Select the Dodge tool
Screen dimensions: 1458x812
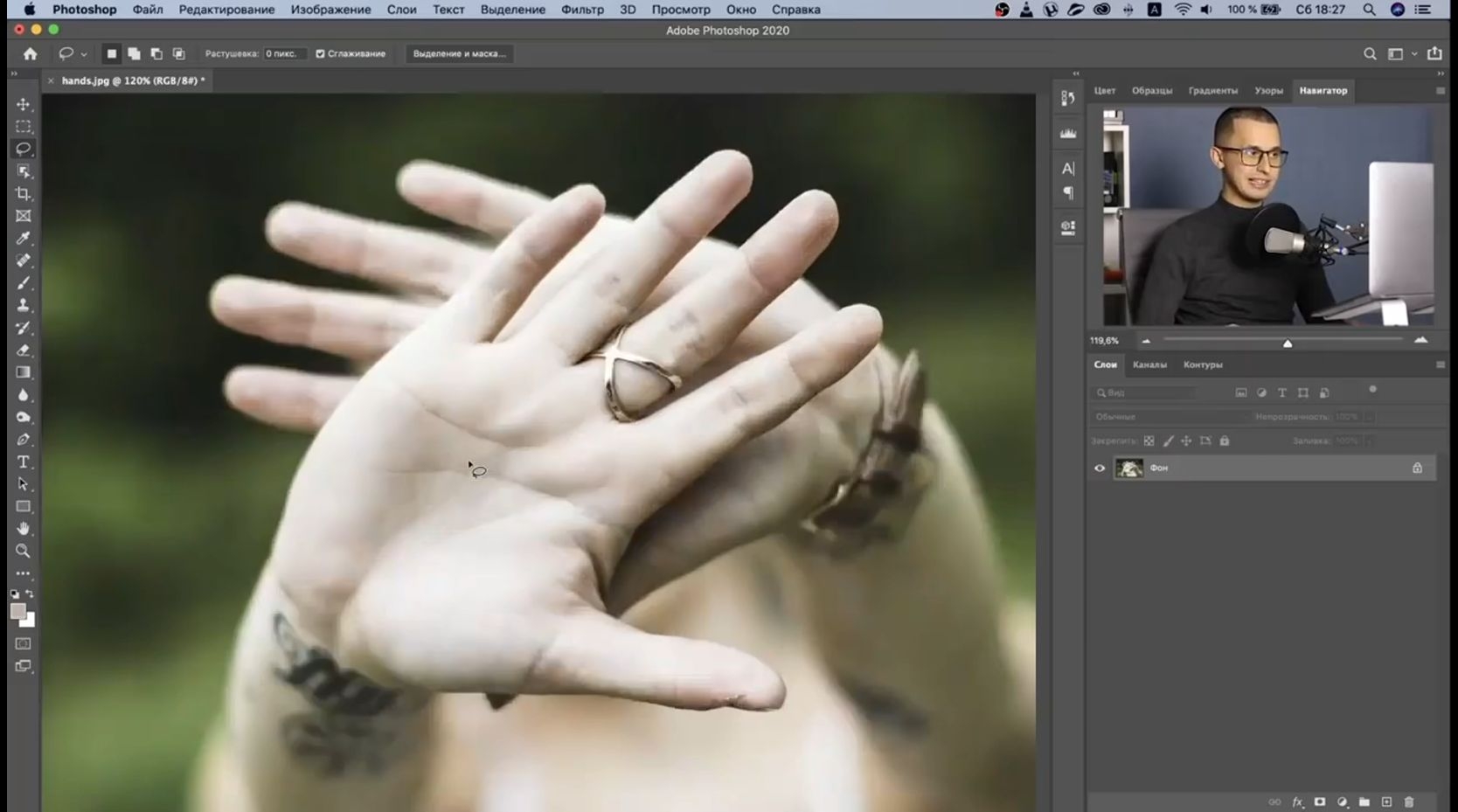click(x=24, y=417)
